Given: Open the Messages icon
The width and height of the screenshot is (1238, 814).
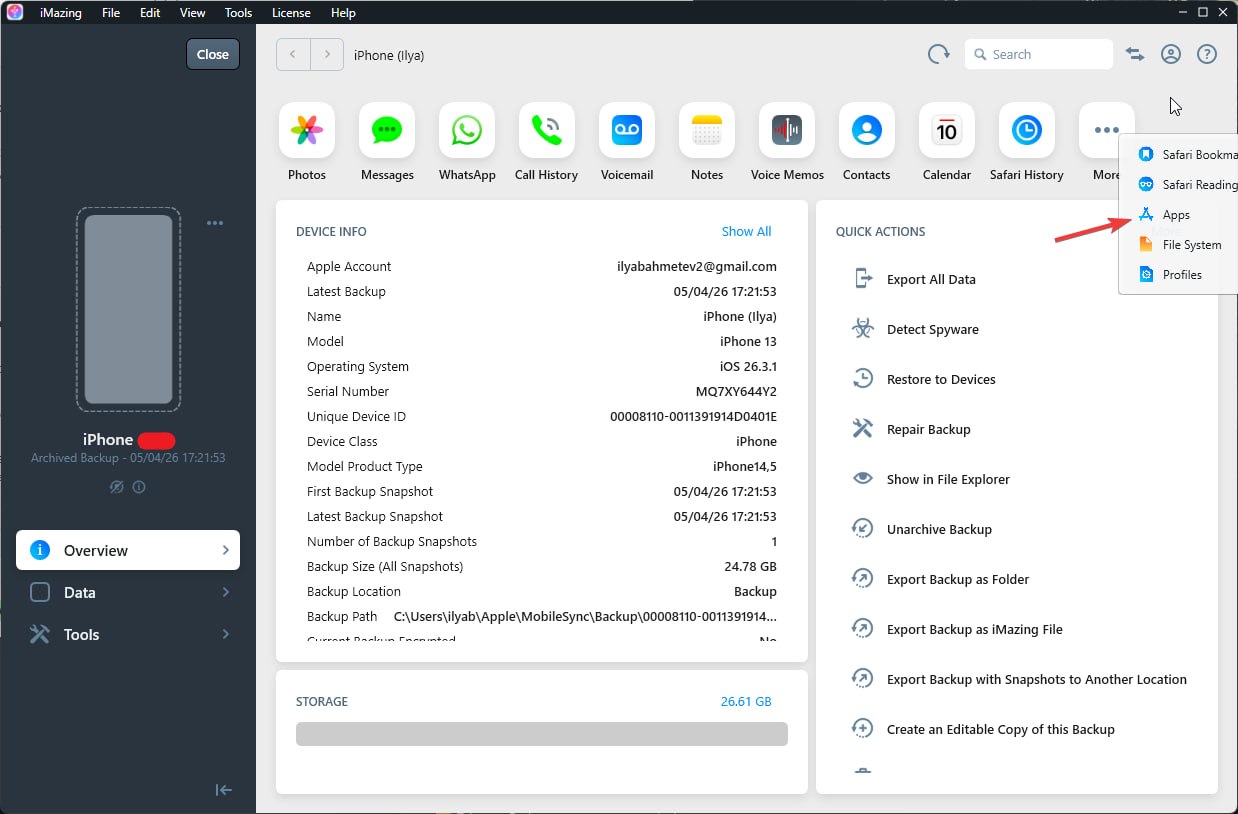Looking at the screenshot, I should click(x=387, y=130).
